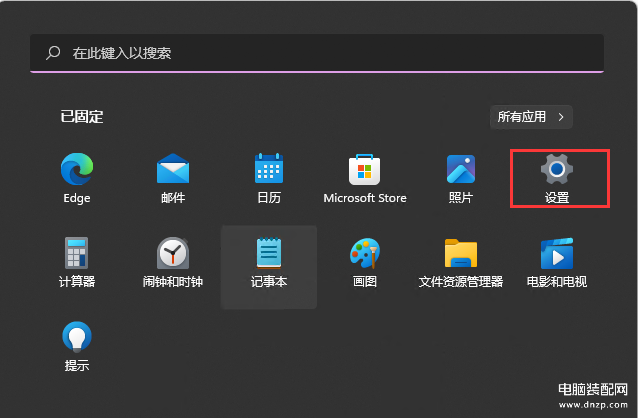Launch 闹钟和时钟 clock app
The image size is (638, 418).
173,253
